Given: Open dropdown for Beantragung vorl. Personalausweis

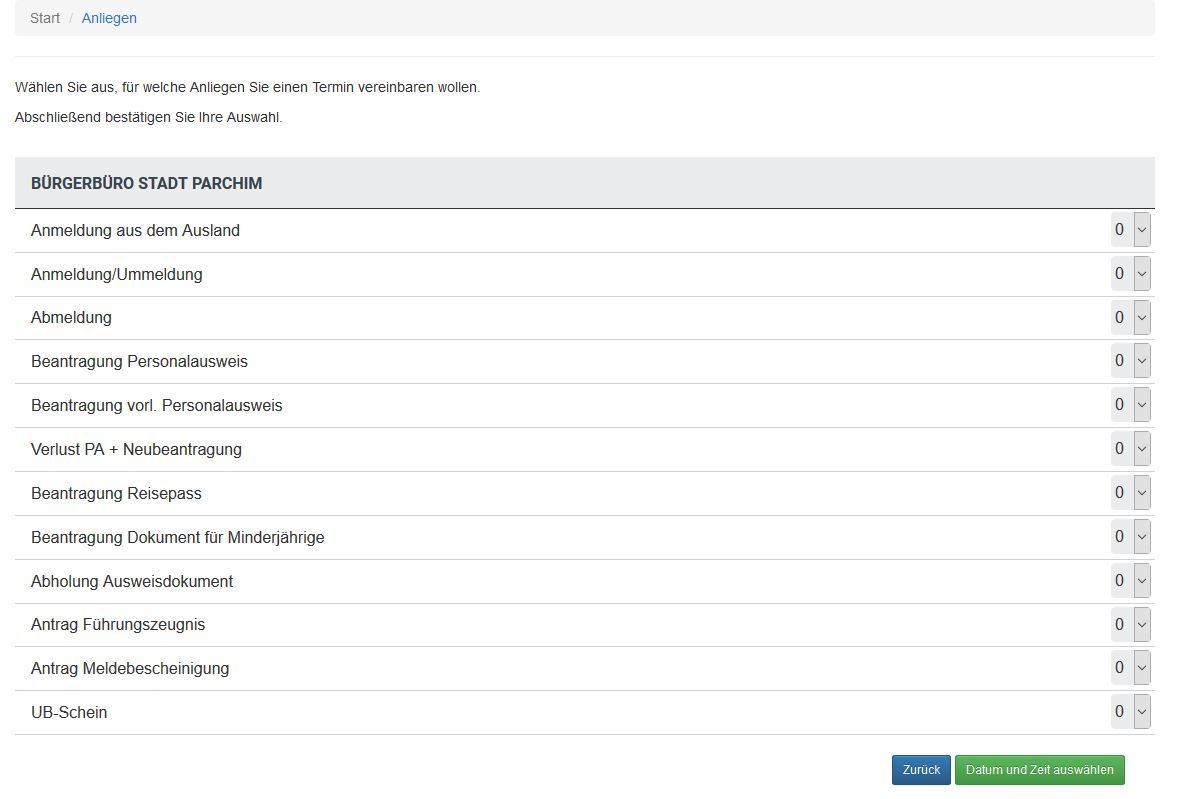Looking at the screenshot, I should [1131, 405].
